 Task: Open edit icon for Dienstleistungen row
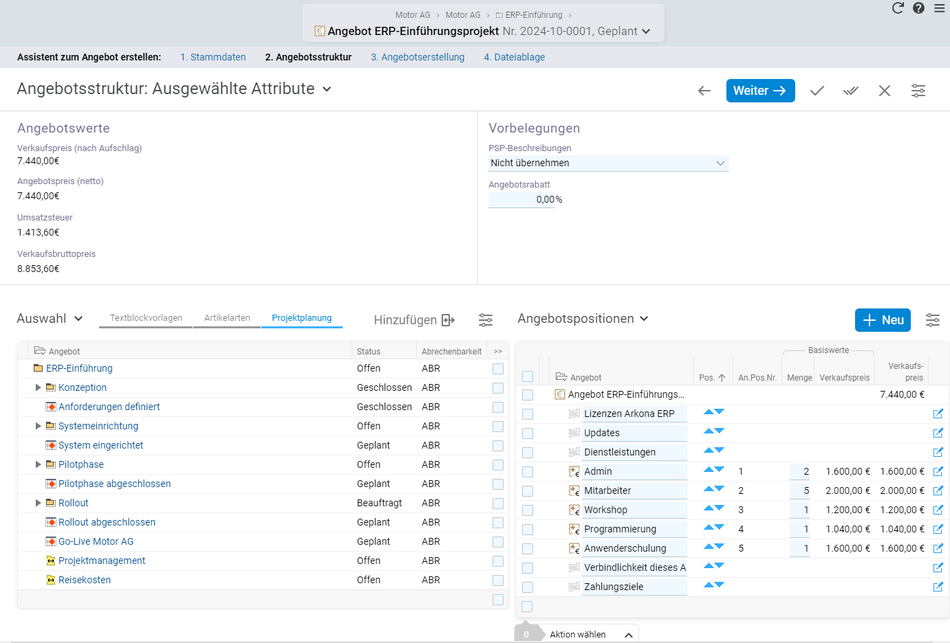point(938,452)
